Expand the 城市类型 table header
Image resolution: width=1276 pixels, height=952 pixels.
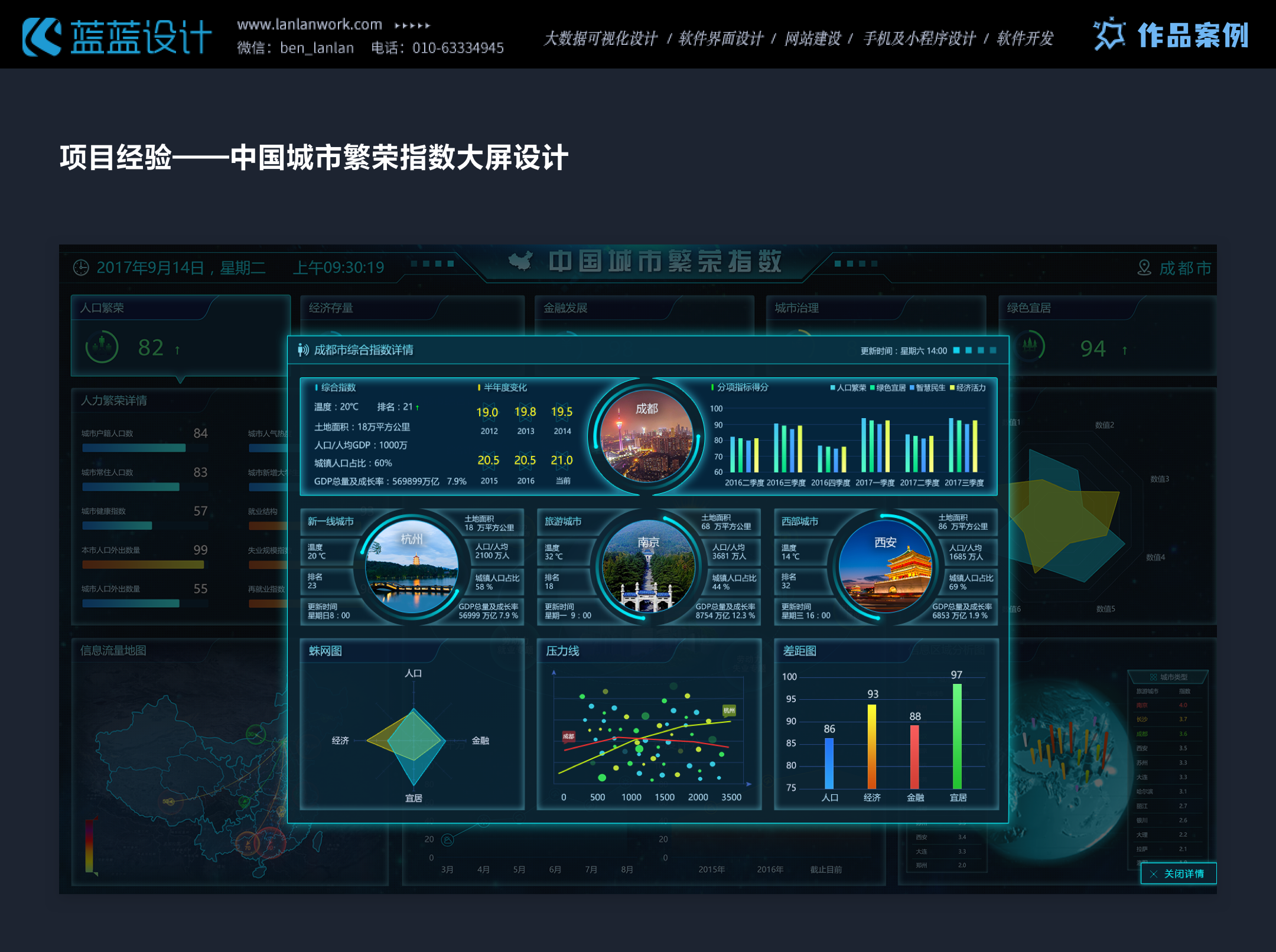[1168, 677]
